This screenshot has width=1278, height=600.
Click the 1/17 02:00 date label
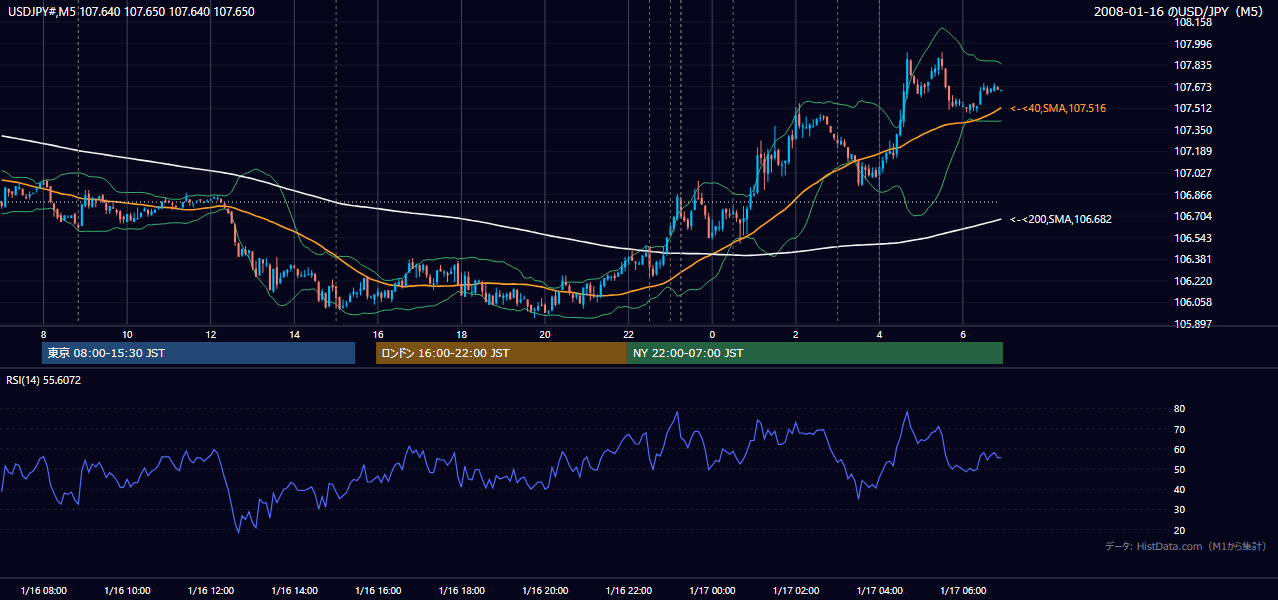coord(796,591)
